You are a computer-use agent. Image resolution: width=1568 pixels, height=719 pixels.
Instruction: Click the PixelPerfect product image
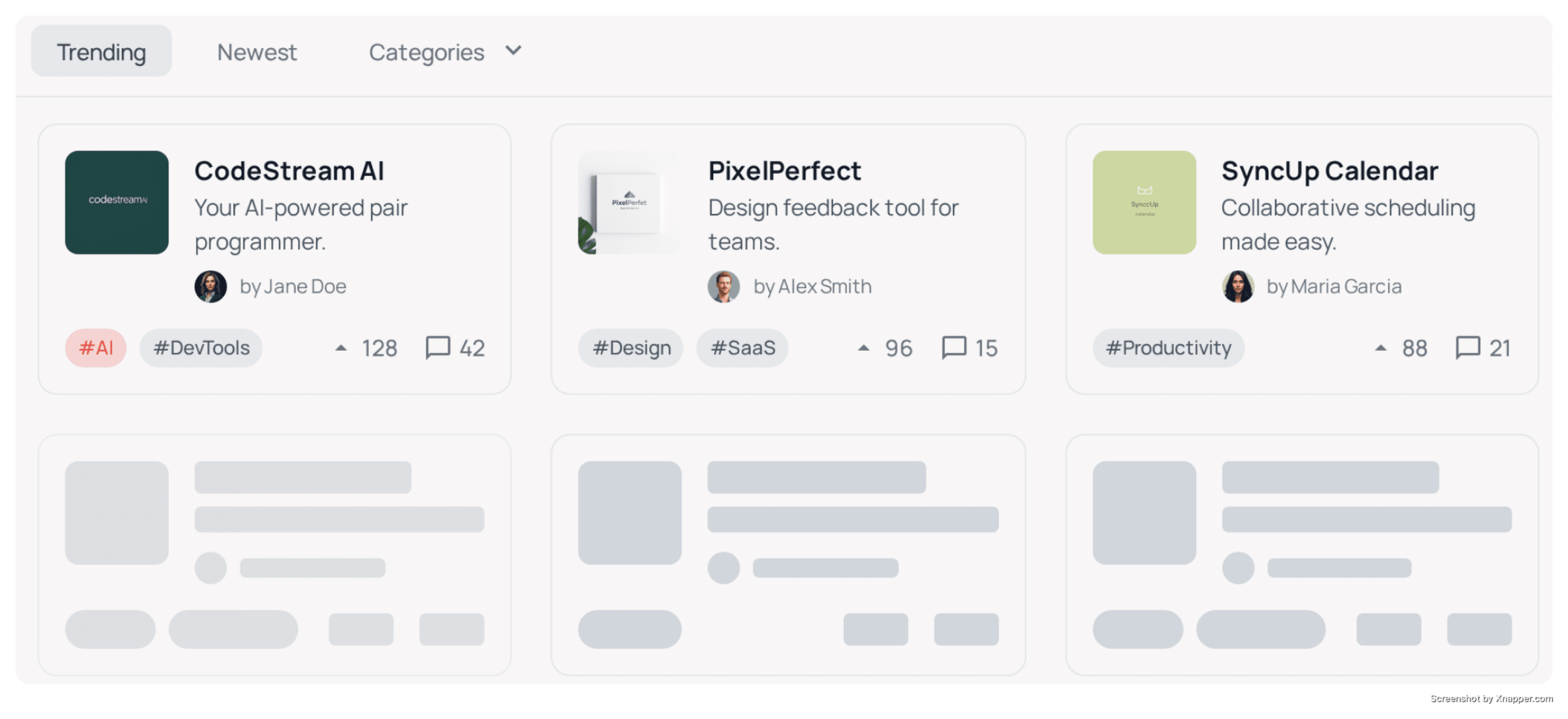(x=630, y=202)
